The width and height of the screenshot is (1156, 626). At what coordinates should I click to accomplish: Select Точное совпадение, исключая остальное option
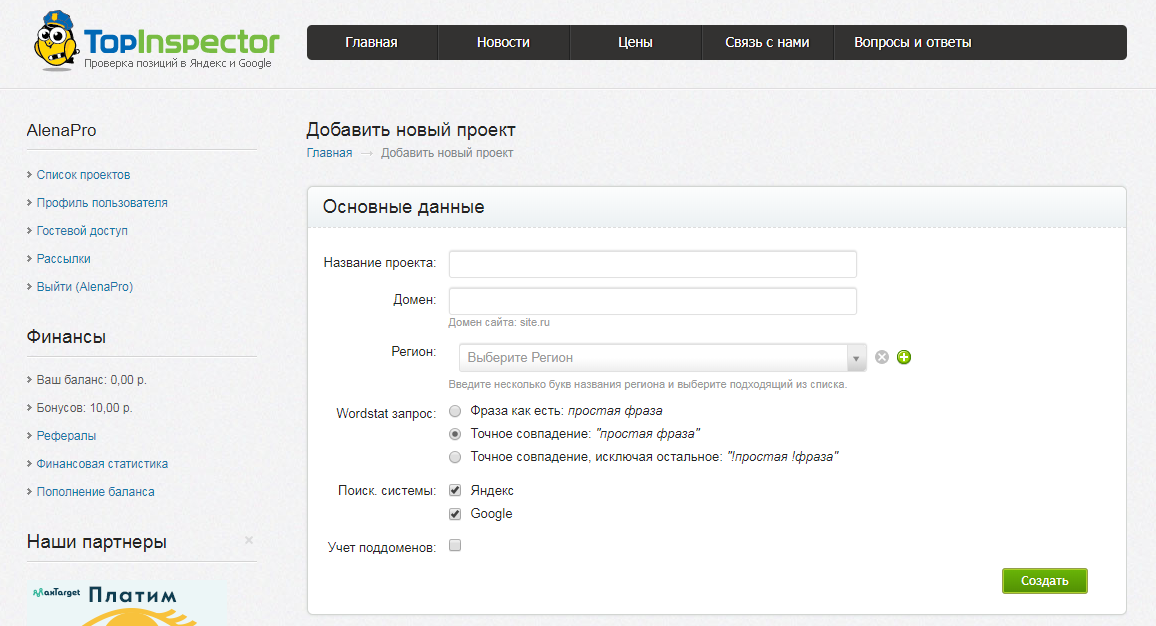point(455,457)
